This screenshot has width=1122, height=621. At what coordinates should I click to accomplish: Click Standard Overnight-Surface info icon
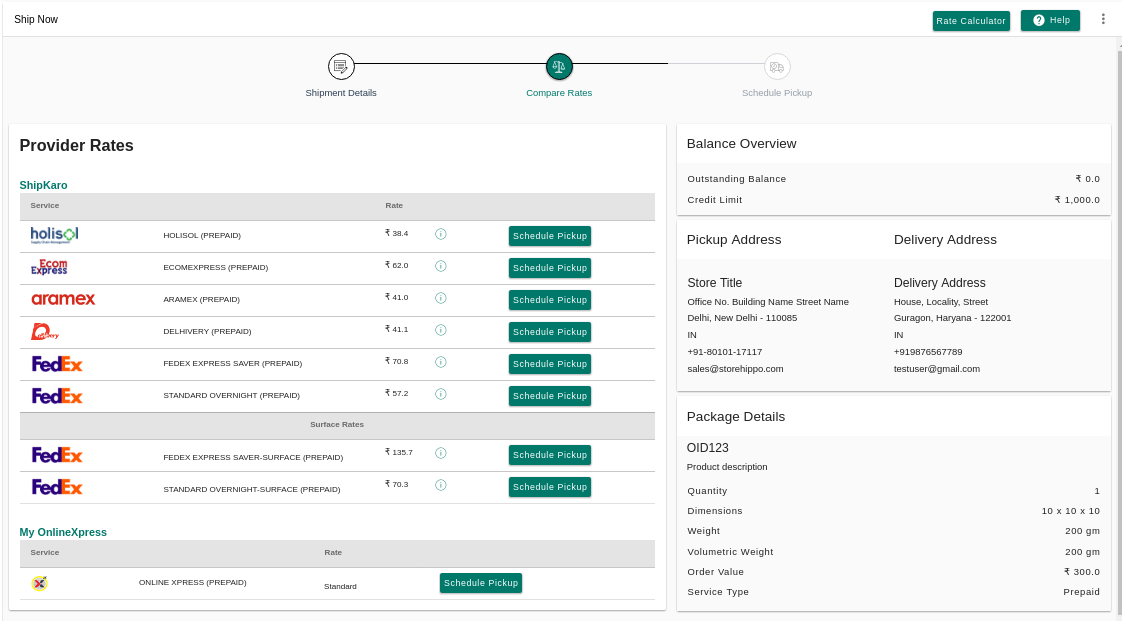point(441,485)
